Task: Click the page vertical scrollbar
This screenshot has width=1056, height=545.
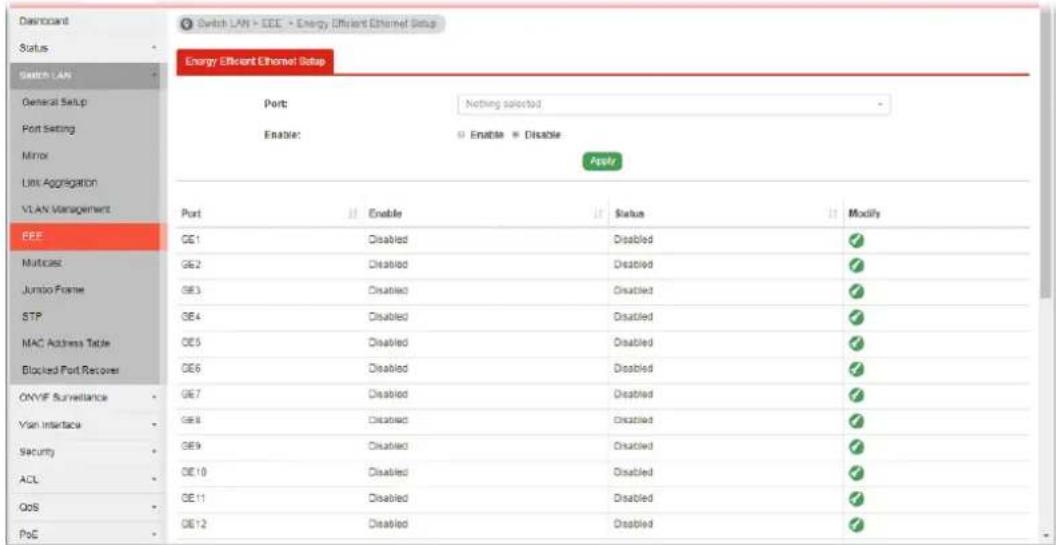Action: [x=1045, y=155]
